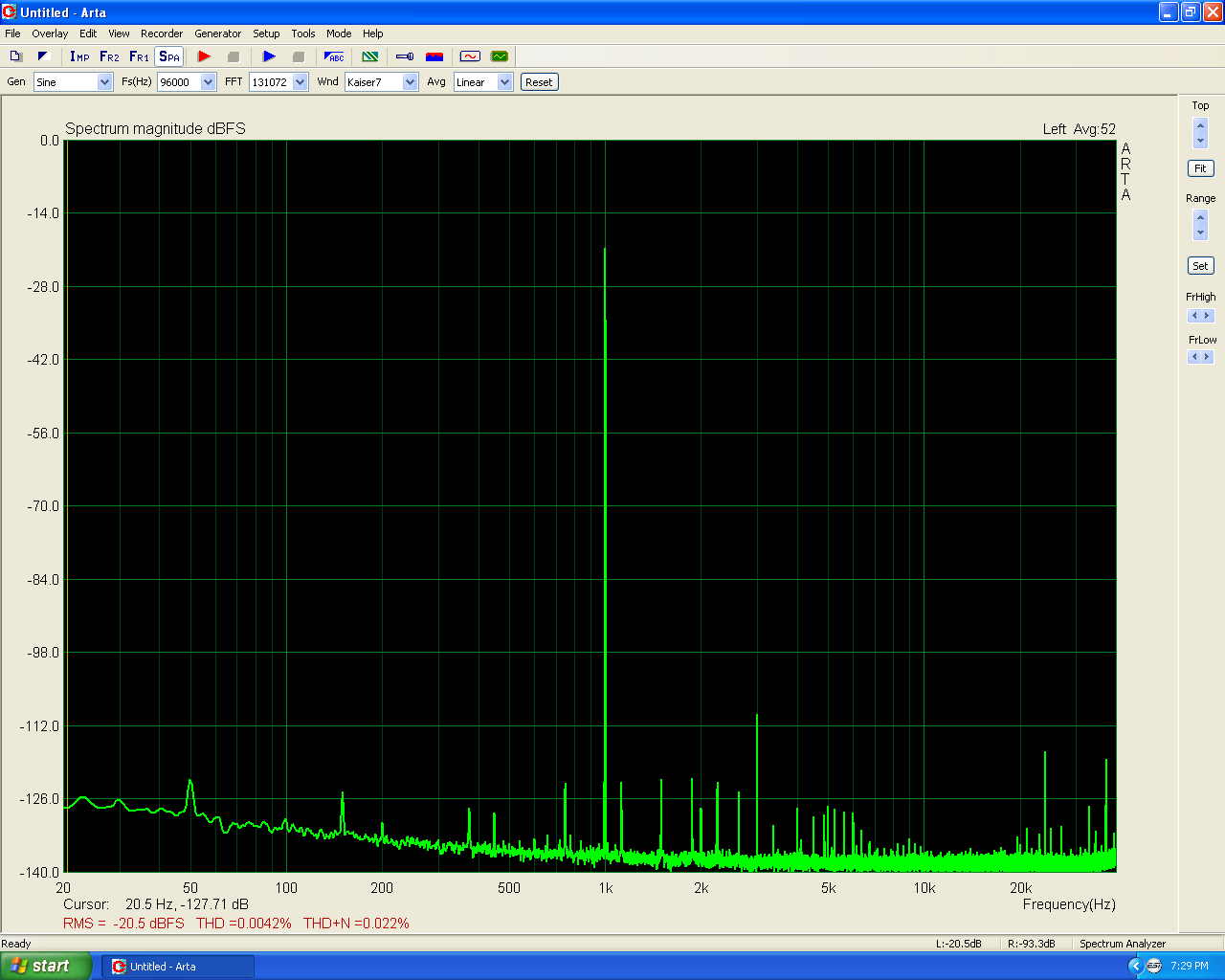
Task: Click the New document toolbar icon
Action: point(15,56)
